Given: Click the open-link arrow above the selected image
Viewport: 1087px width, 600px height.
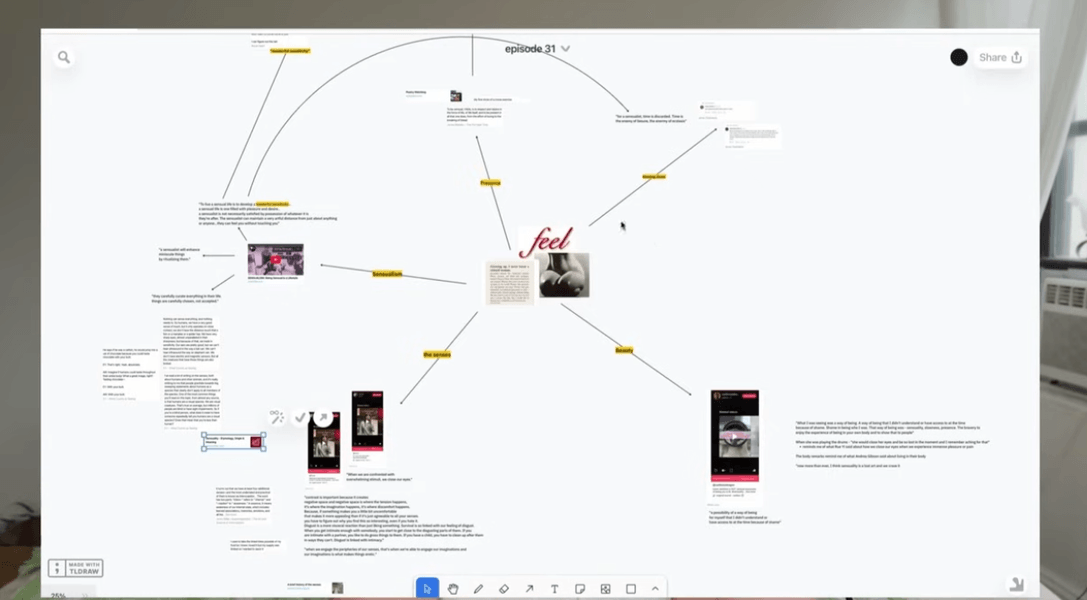Looking at the screenshot, I should click(x=323, y=416).
